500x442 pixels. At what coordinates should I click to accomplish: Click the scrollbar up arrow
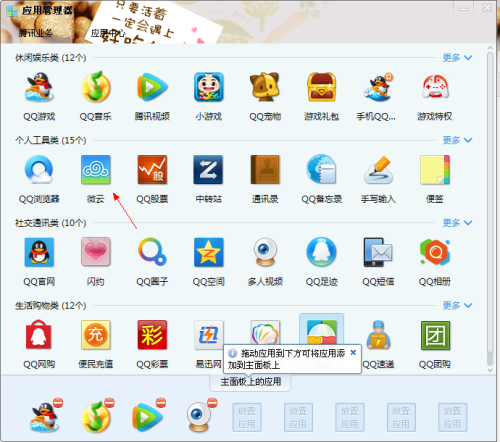pos(490,48)
